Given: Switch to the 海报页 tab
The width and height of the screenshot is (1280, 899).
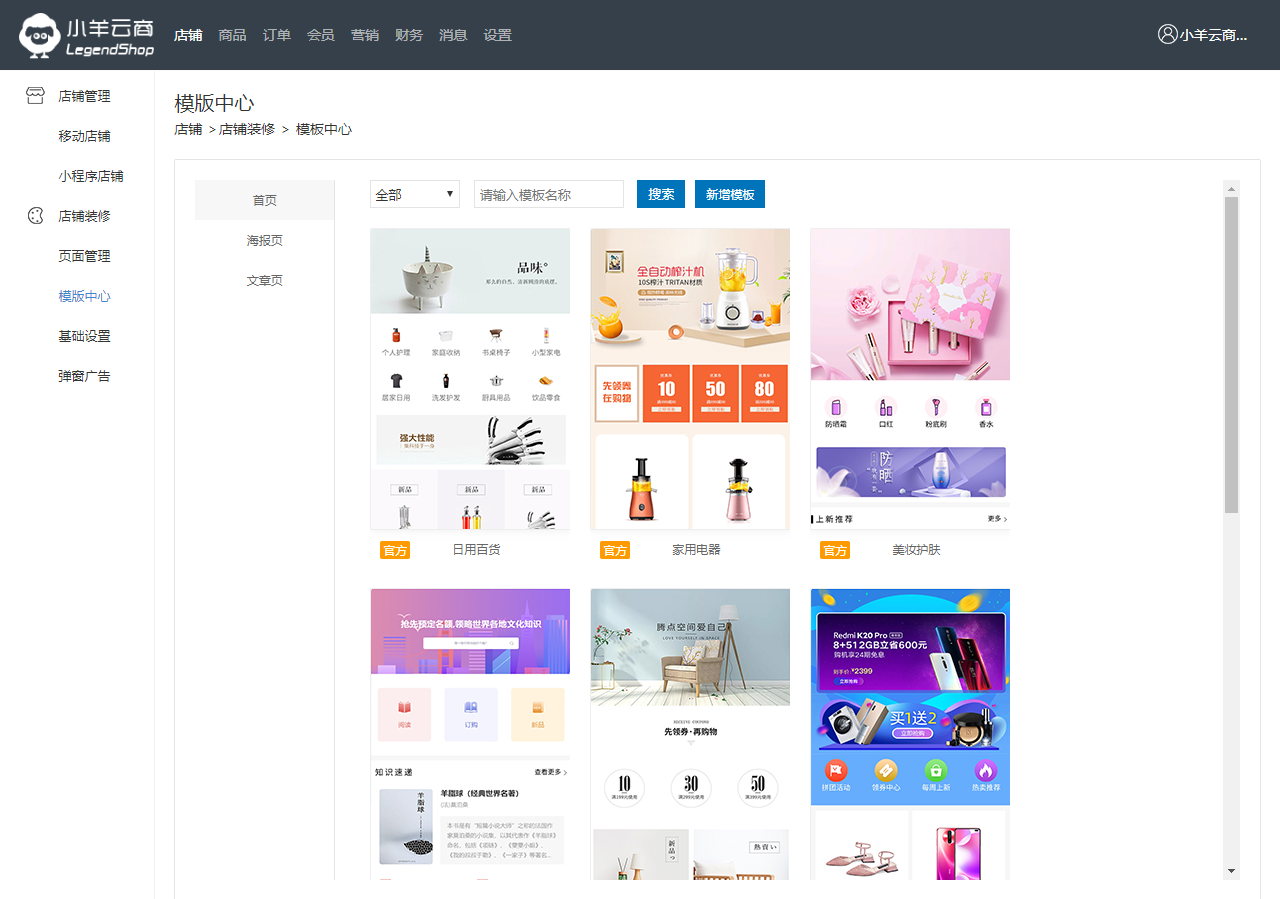Looking at the screenshot, I should [x=265, y=240].
